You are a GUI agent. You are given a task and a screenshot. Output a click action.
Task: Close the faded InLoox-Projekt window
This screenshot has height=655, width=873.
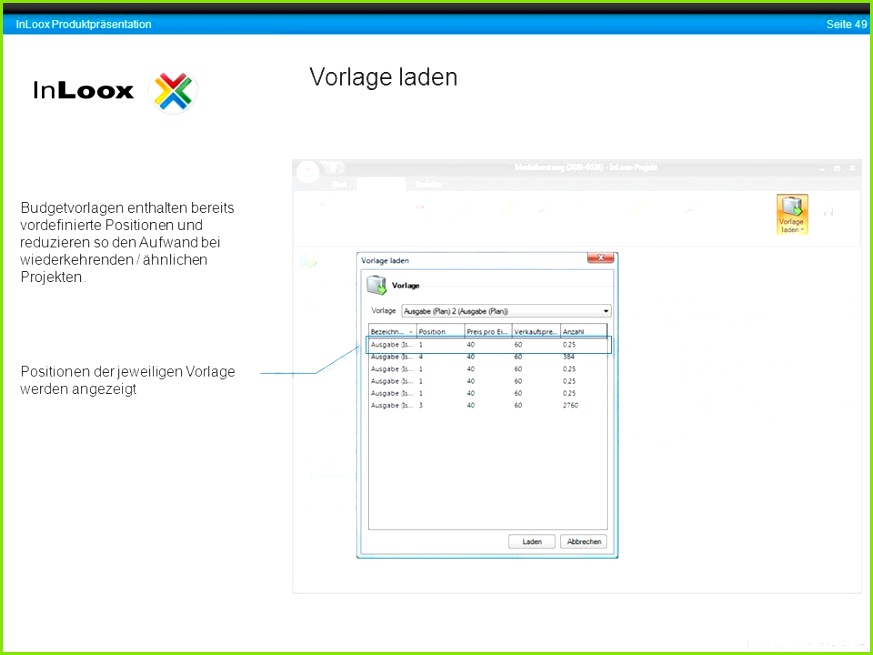pyautogui.click(x=852, y=168)
